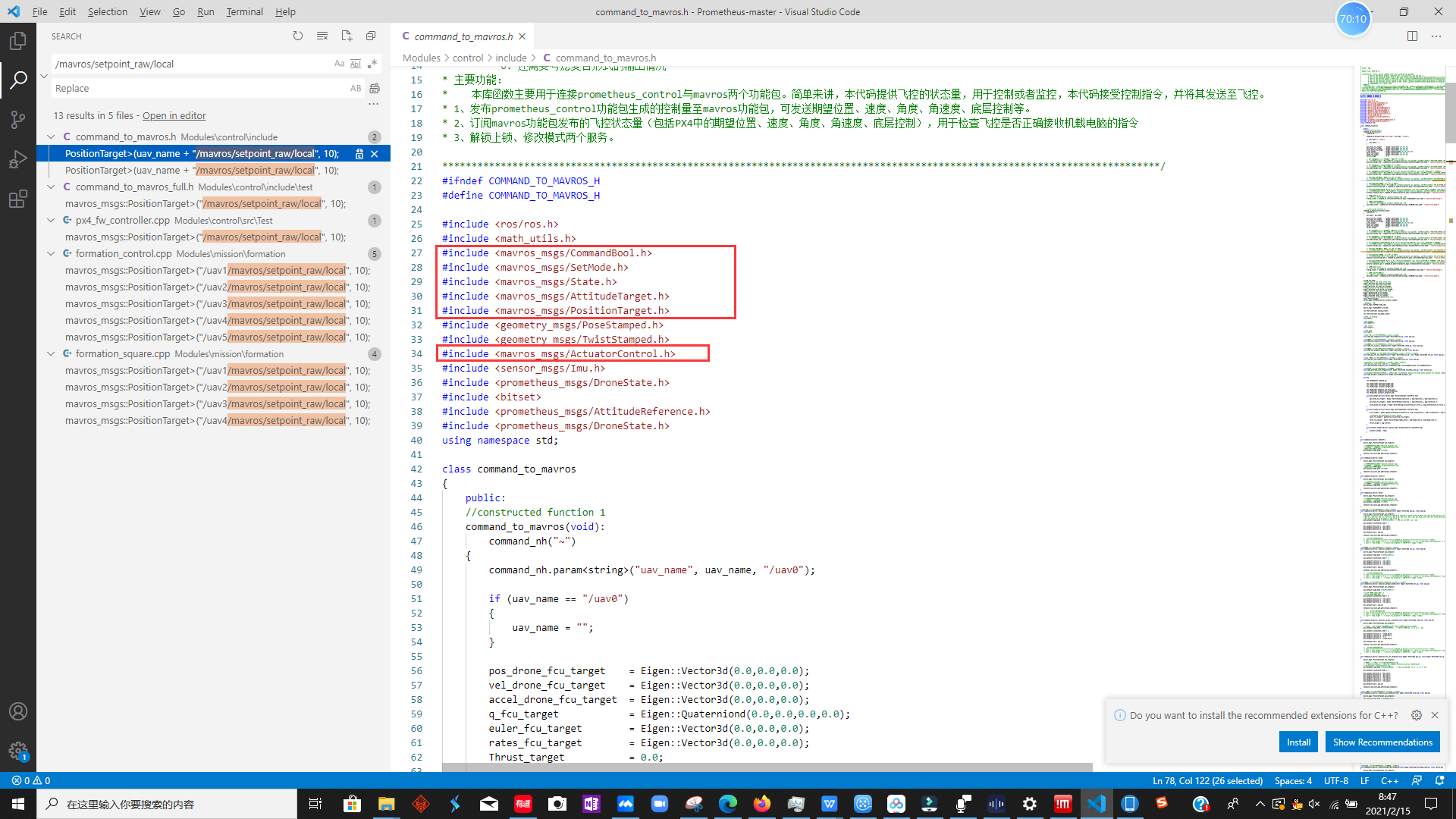Click Replace All icon next to Replace field
The image size is (1456, 819).
click(375, 89)
